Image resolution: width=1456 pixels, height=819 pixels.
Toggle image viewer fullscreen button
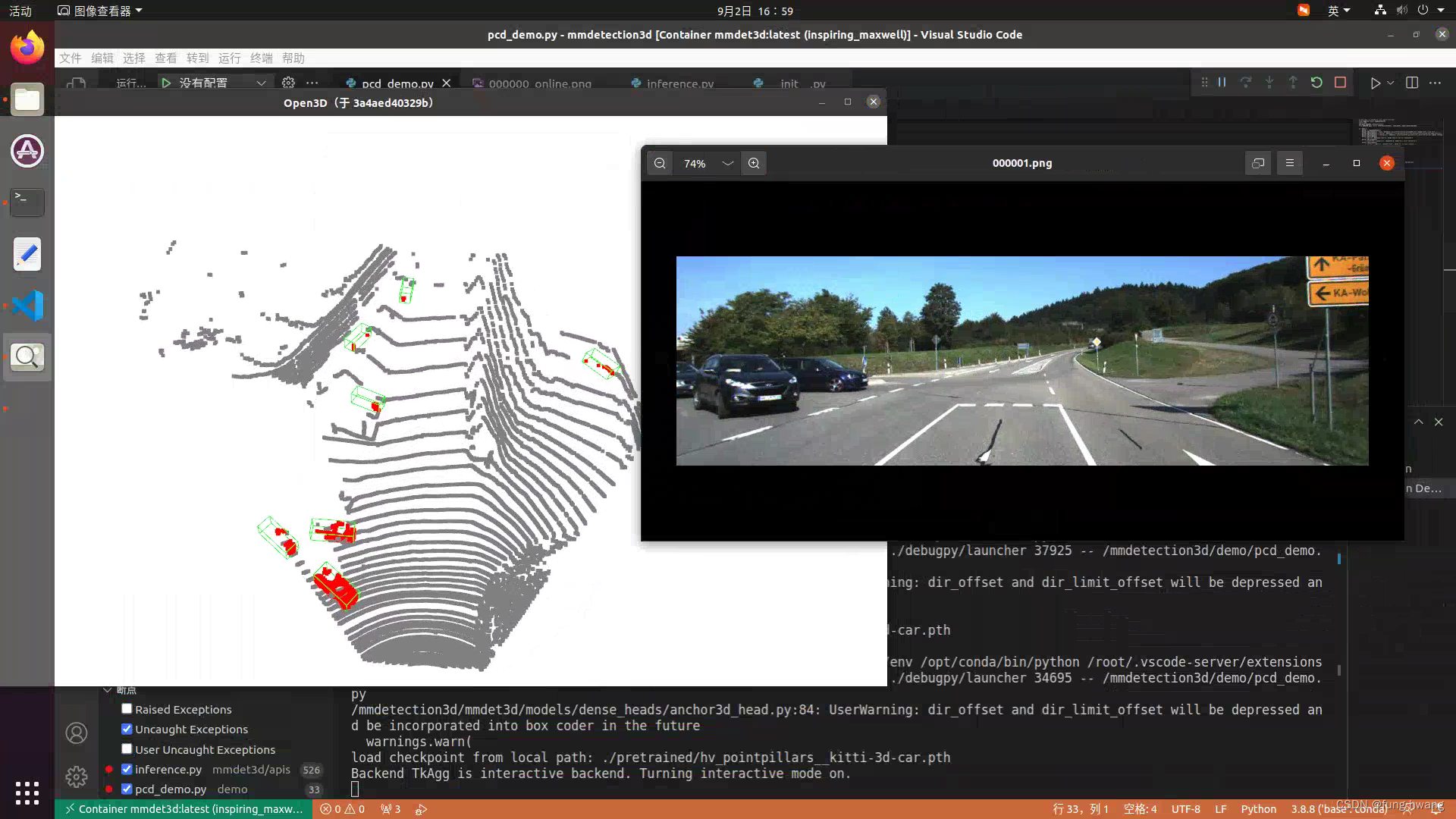click(1258, 163)
